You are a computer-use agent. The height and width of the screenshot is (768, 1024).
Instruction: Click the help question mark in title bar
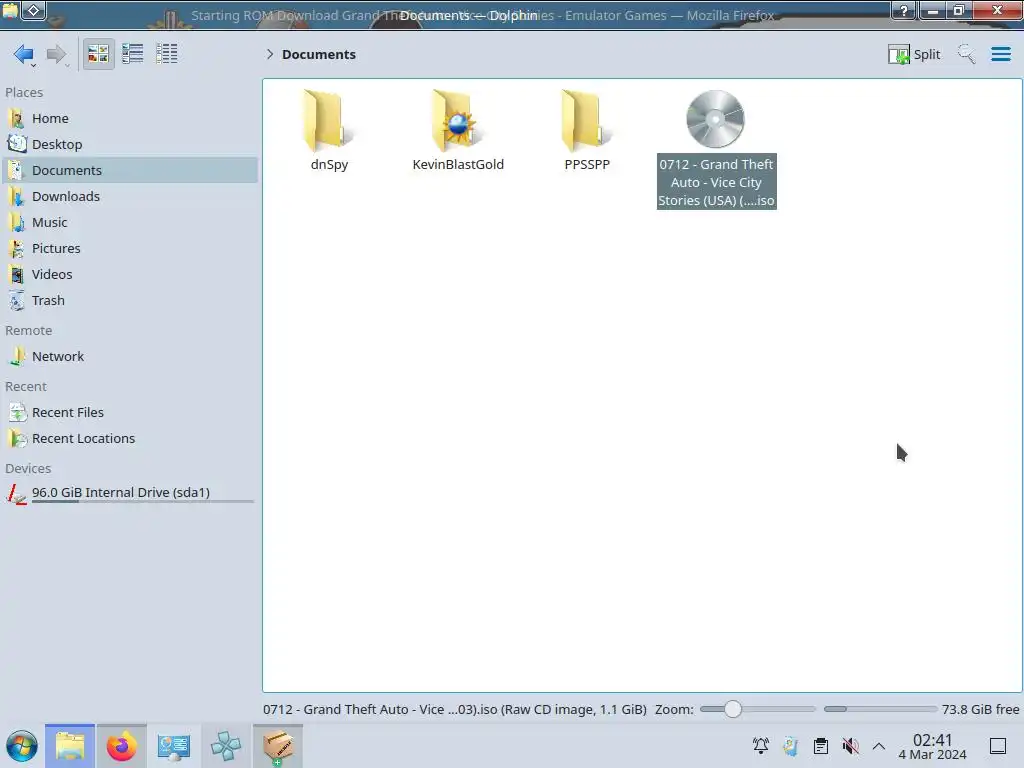click(904, 10)
